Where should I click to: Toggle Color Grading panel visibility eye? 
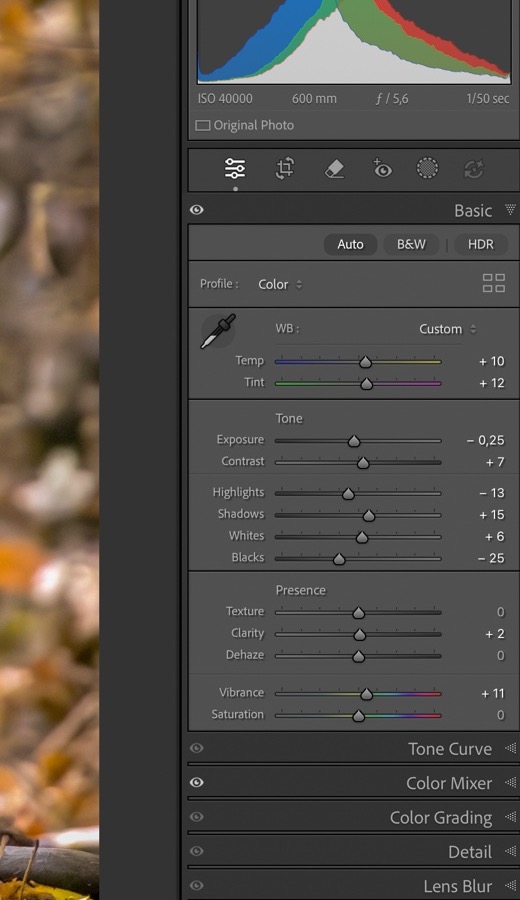point(197,817)
